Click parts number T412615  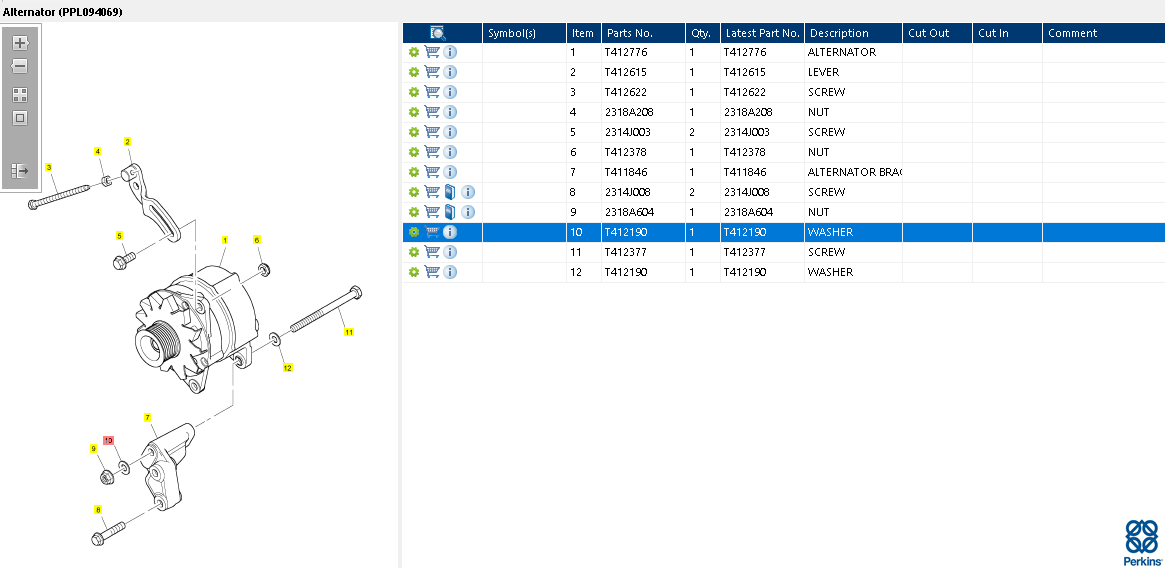pos(626,72)
